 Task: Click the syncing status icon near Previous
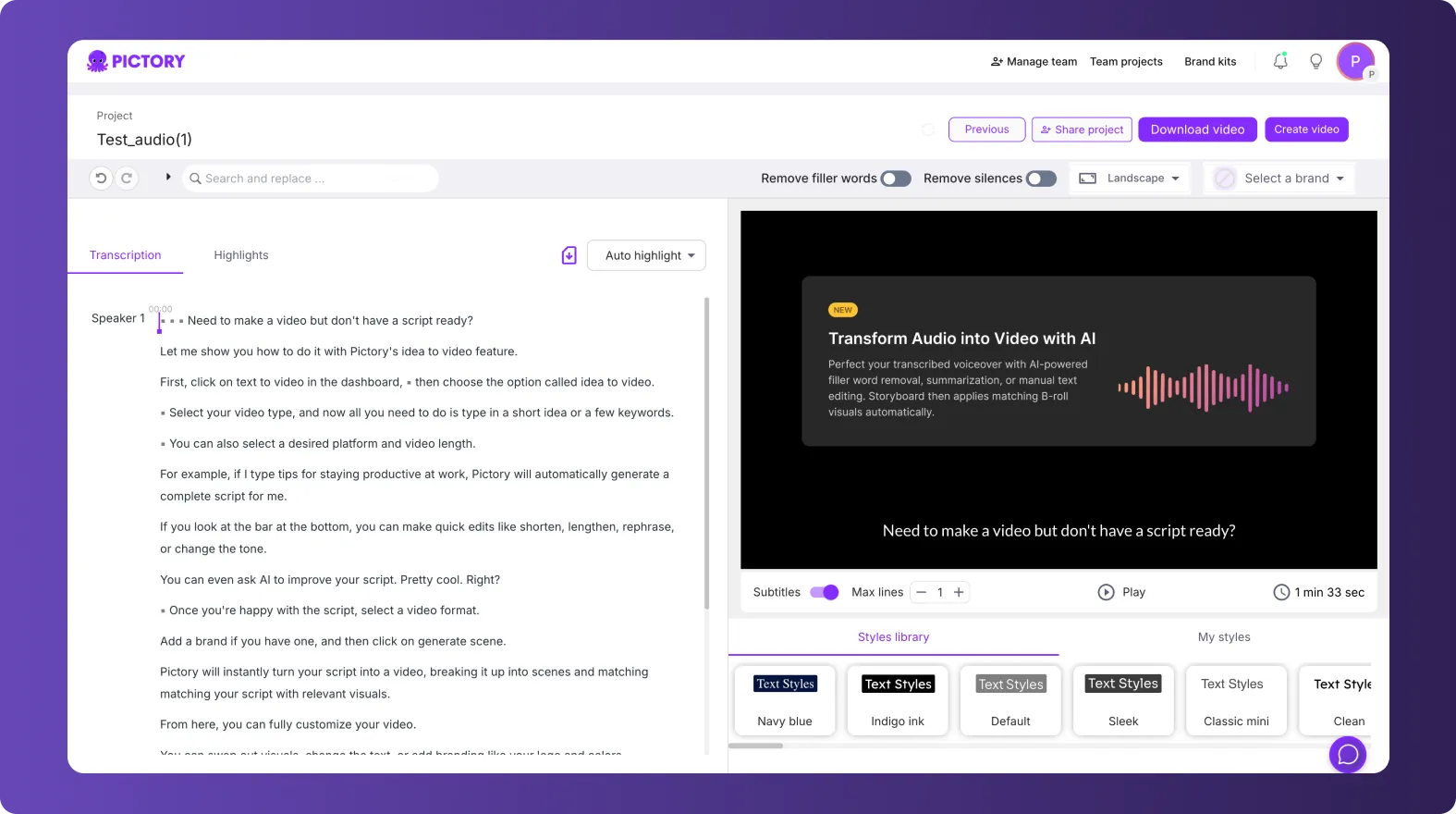pyautogui.click(x=928, y=129)
